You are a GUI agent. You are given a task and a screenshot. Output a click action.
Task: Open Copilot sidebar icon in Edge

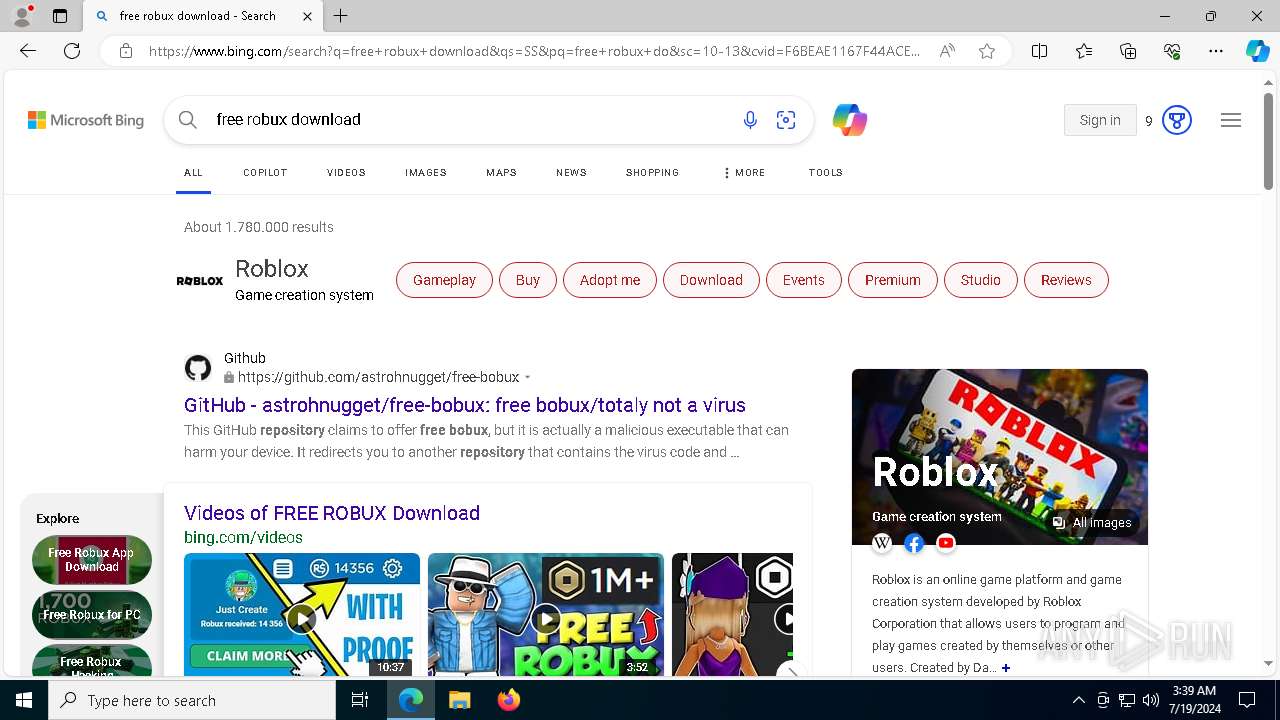pos(1257,51)
